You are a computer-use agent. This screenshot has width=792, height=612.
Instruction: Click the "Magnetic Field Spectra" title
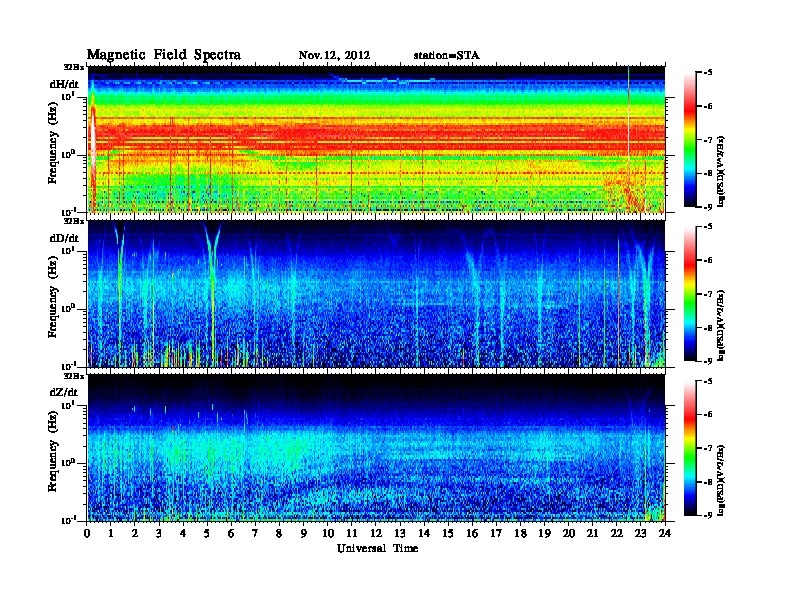(x=164, y=55)
